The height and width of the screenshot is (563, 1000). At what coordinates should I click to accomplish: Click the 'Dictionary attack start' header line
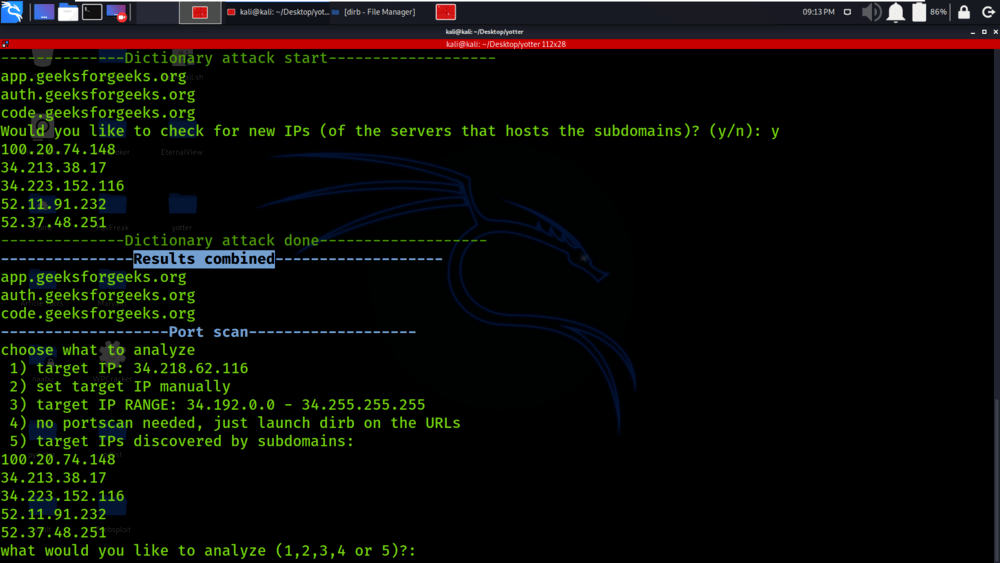[x=248, y=58]
